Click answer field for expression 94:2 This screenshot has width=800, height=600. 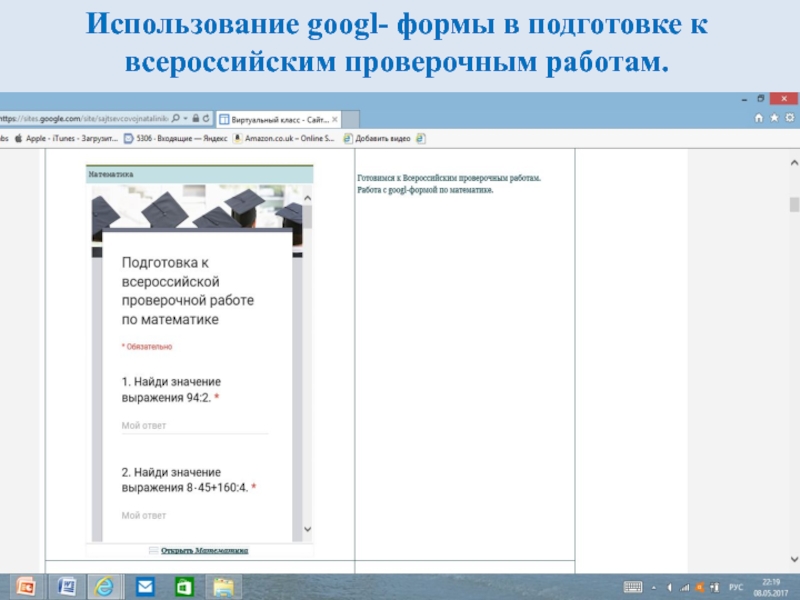click(x=194, y=426)
